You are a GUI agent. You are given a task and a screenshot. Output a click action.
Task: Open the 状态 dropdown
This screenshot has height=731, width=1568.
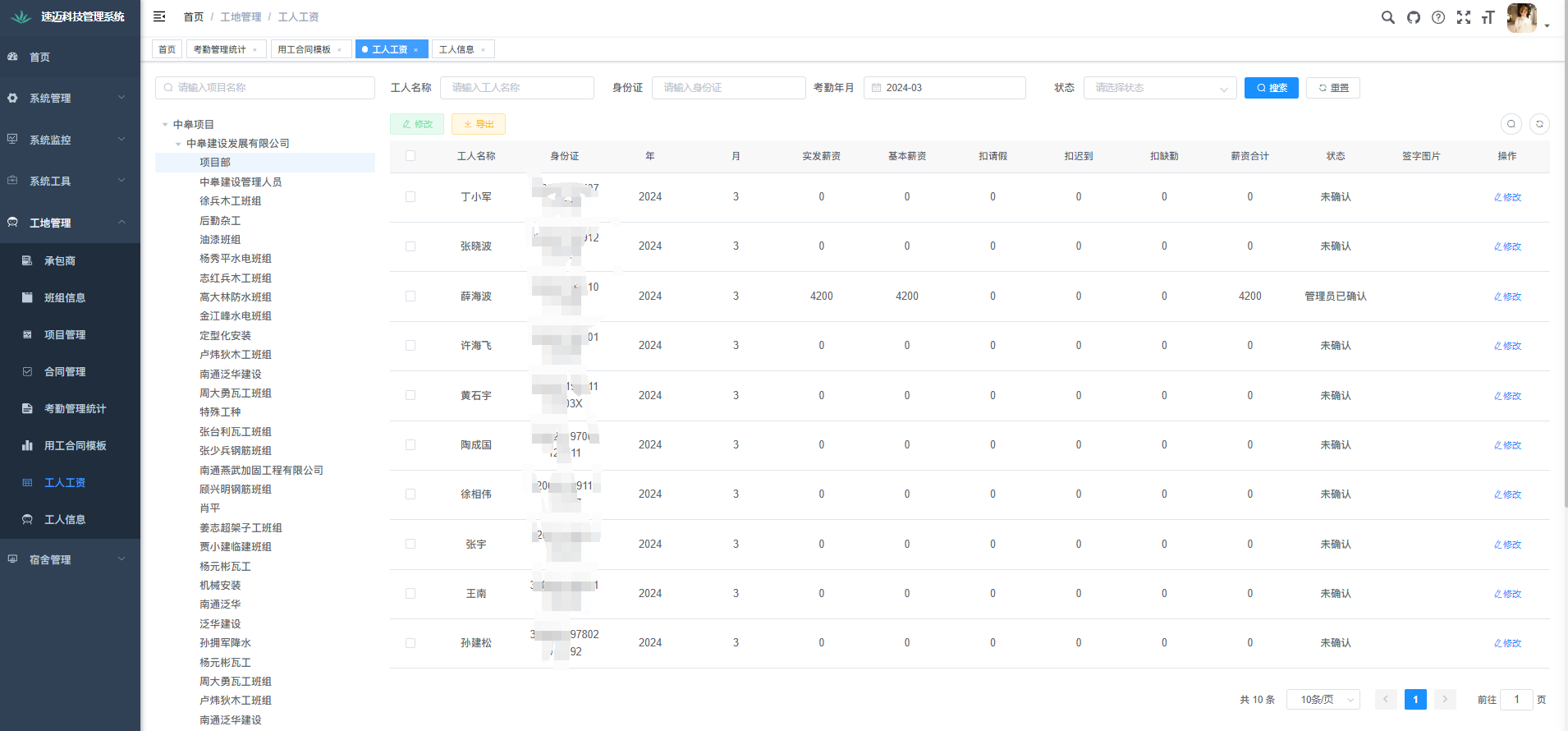point(1160,87)
